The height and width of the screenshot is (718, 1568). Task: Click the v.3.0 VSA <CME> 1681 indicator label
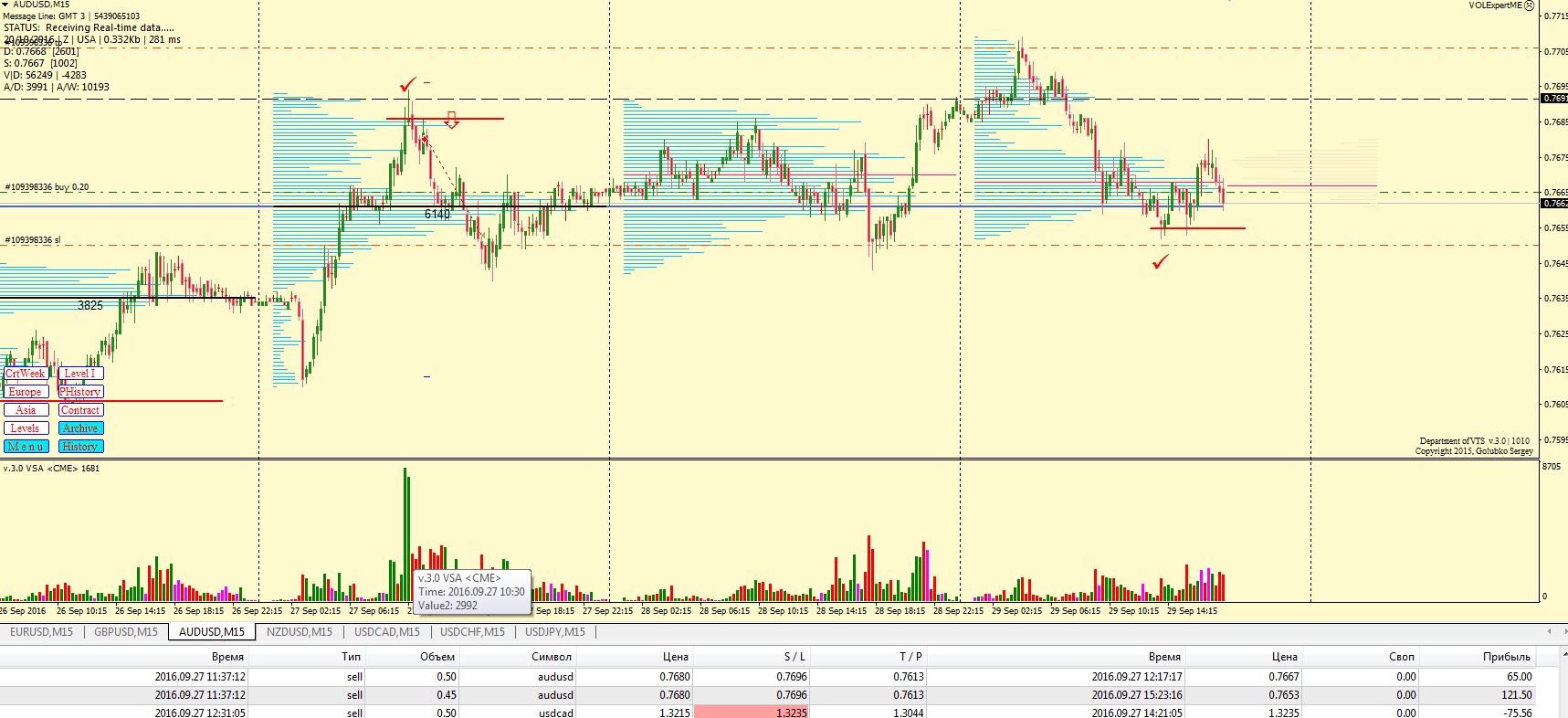(x=51, y=469)
